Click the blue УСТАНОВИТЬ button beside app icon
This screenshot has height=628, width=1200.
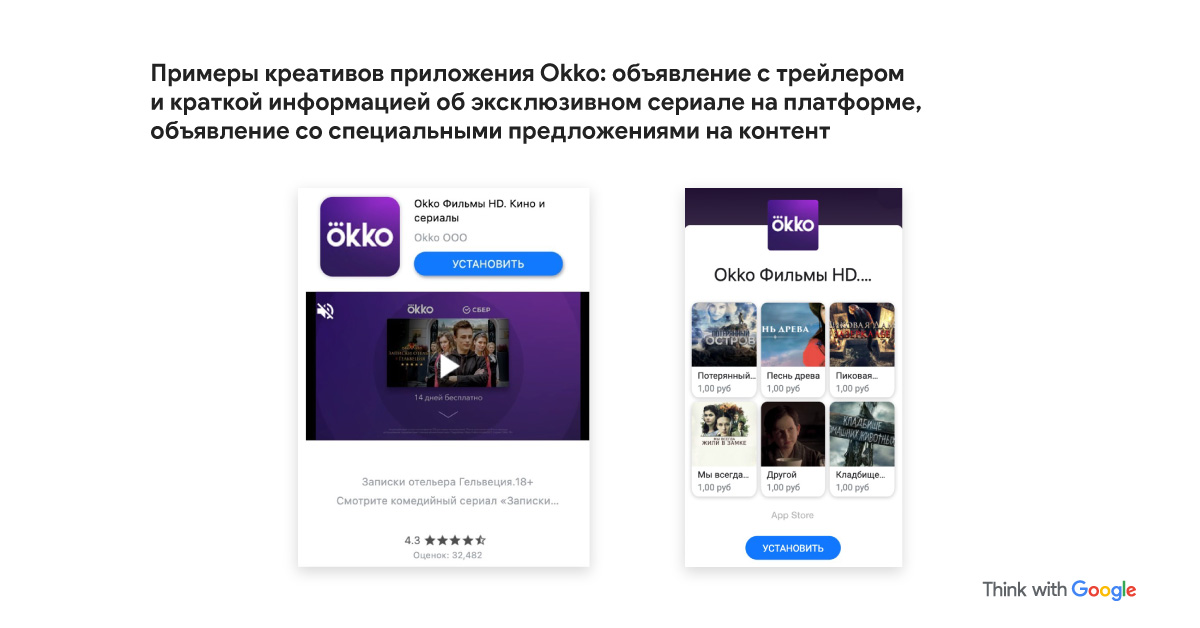click(488, 264)
